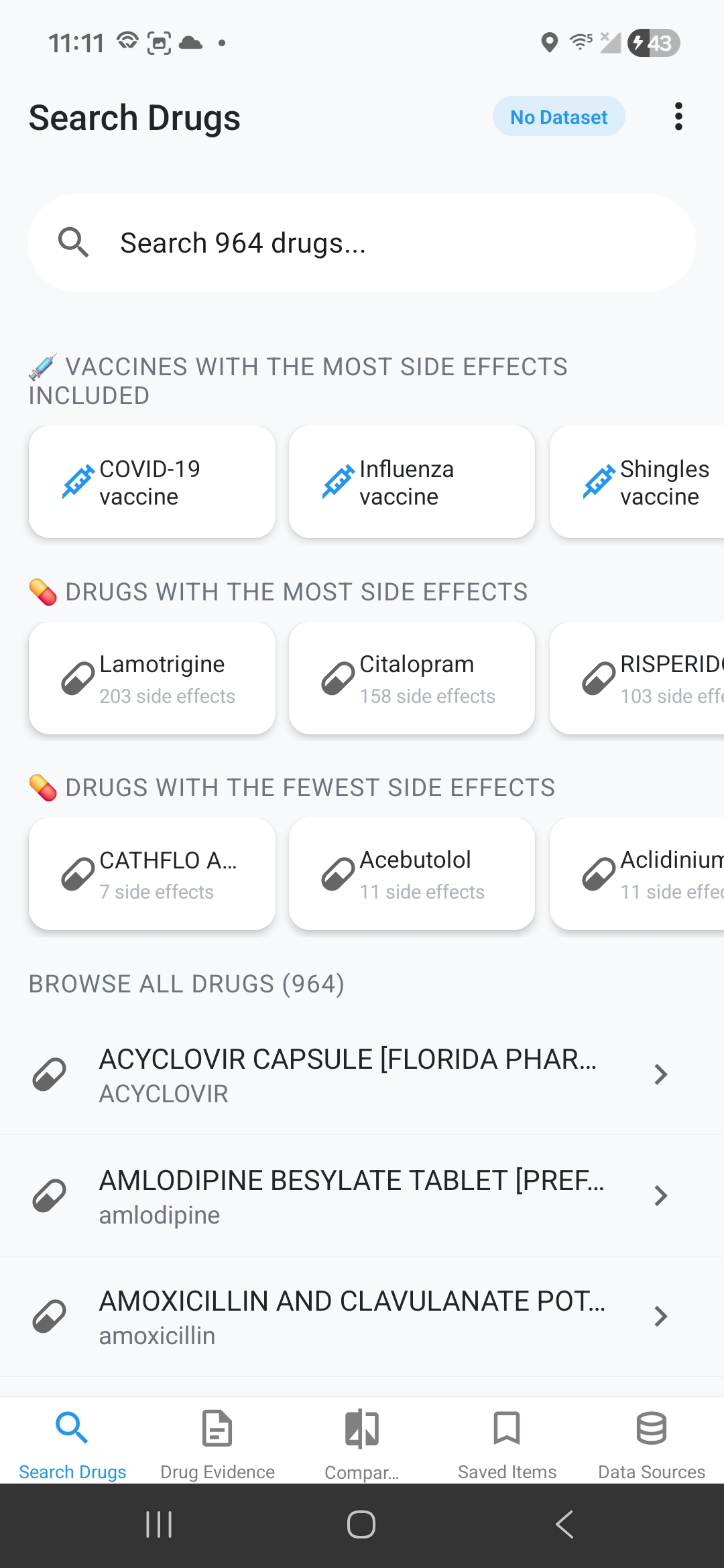Screen dimensions: 724x1568
Task: Select the Influenza vaccine card
Action: tap(412, 482)
